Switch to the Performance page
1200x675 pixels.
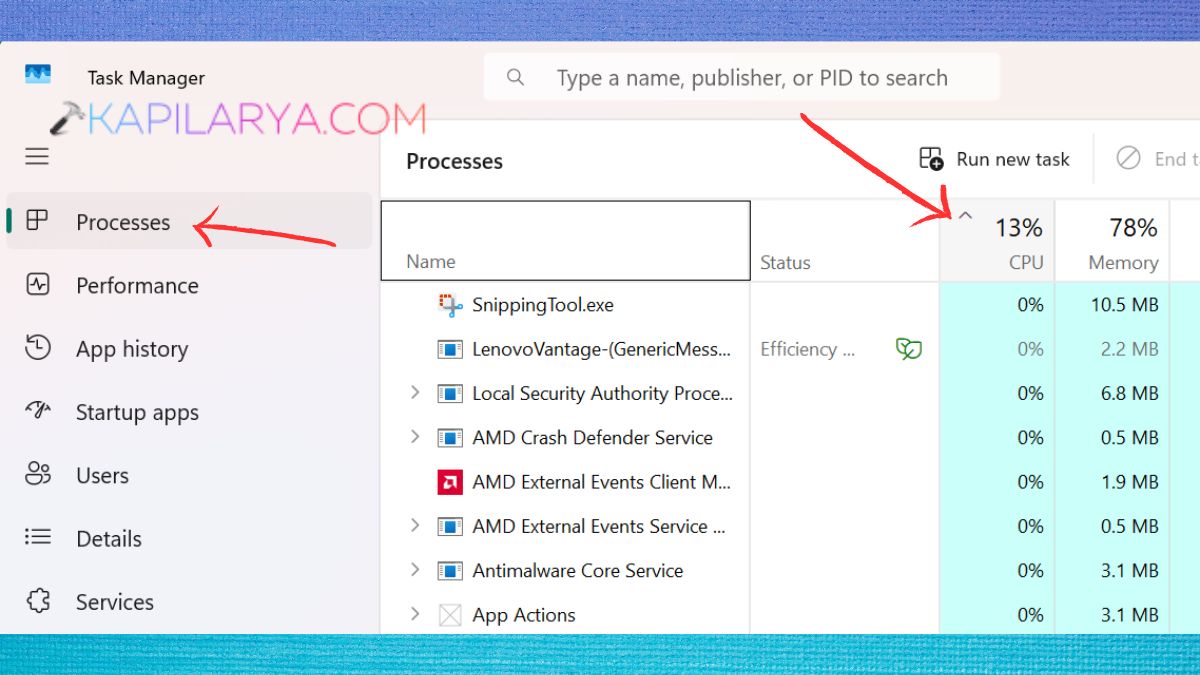click(x=189, y=285)
